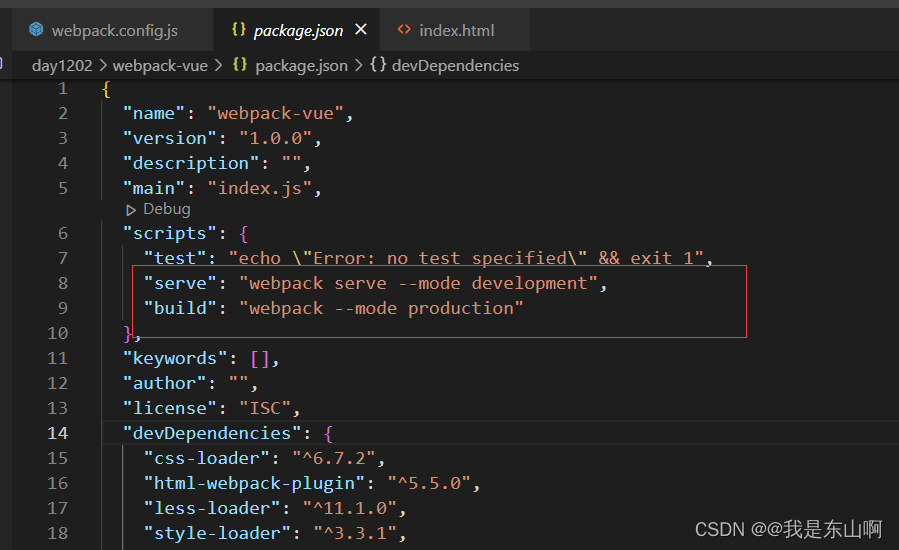Screen dimensions: 899x550
Task: Click the "version" key on line 3
Action: pos(170,139)
